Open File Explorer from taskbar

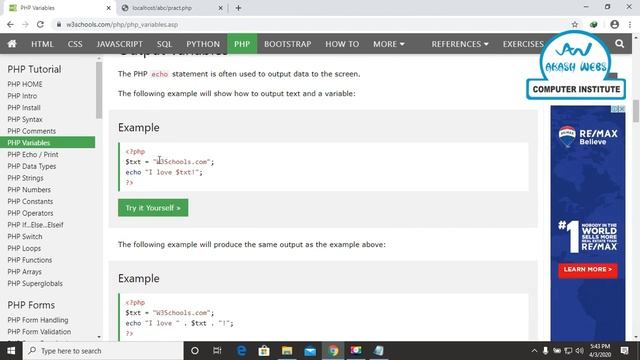[287, 351]
